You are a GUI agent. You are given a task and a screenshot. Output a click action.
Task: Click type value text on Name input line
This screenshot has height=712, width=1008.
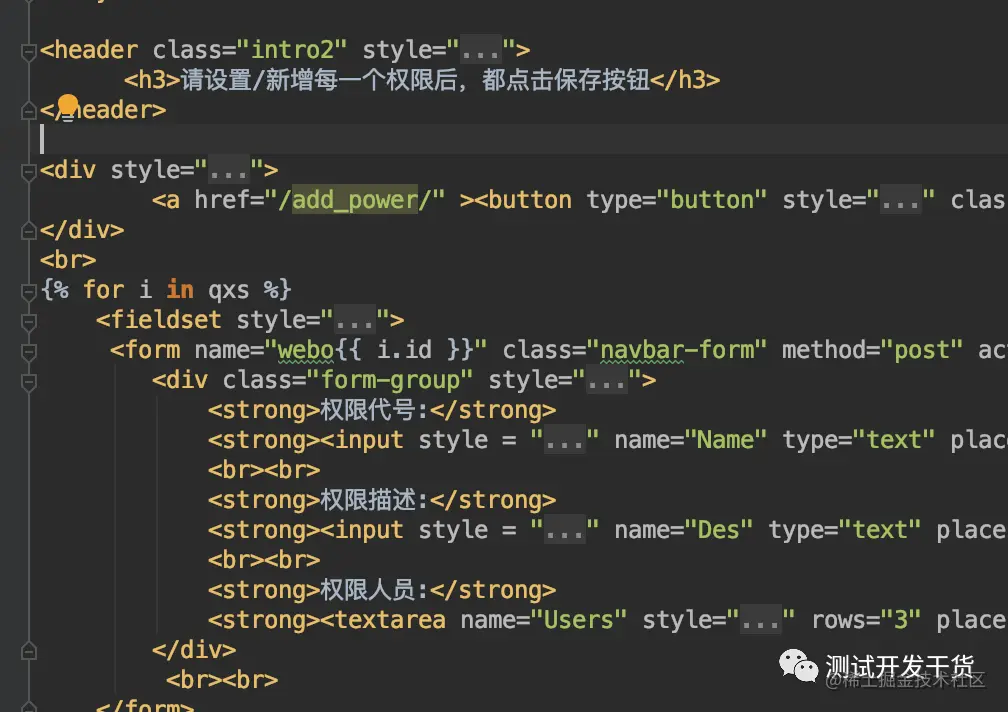tap(894, 440)
